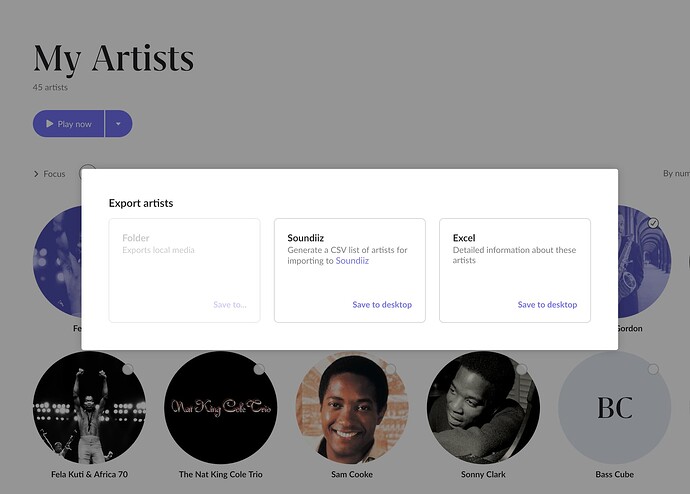Open the sort-by dropdown at right
The image size is (690, 494).
pos(674,174)
